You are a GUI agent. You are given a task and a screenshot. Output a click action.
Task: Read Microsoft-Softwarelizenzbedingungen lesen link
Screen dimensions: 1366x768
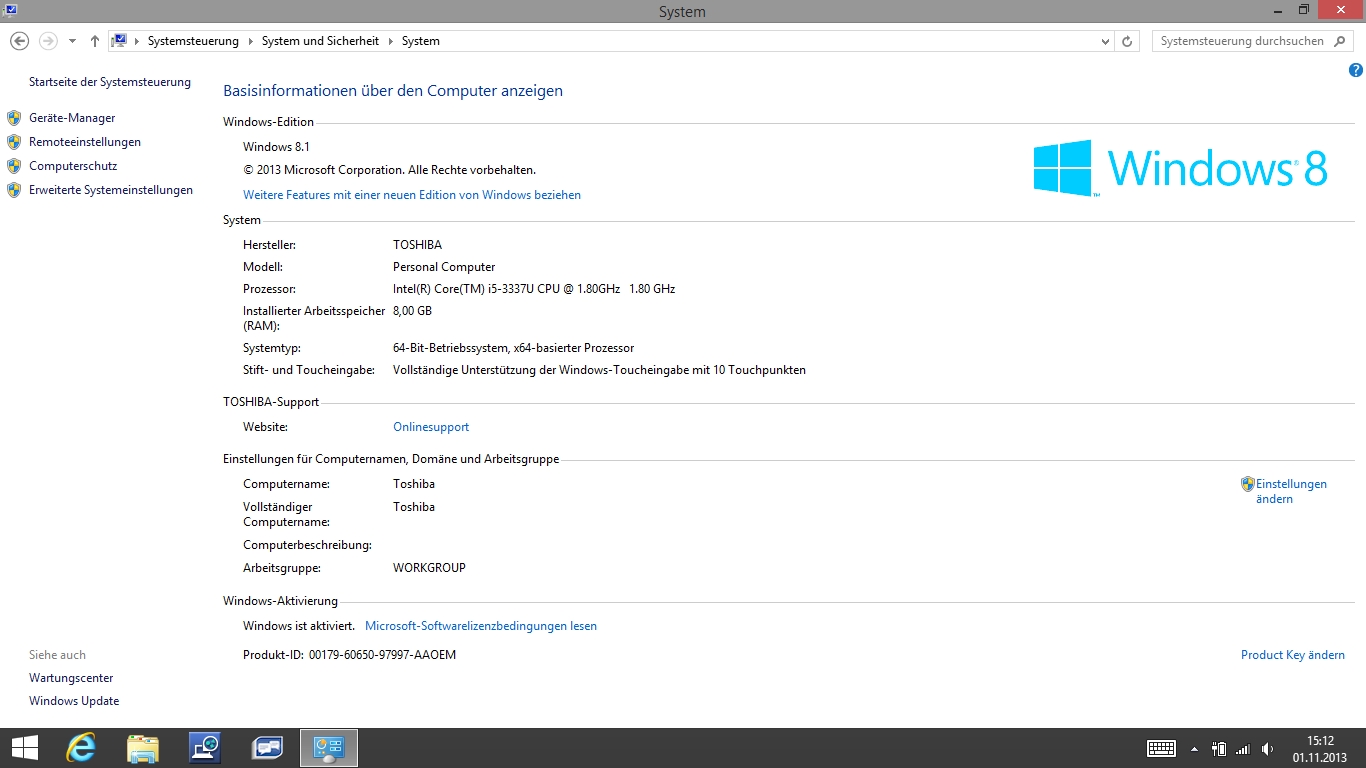click(481, 626)
